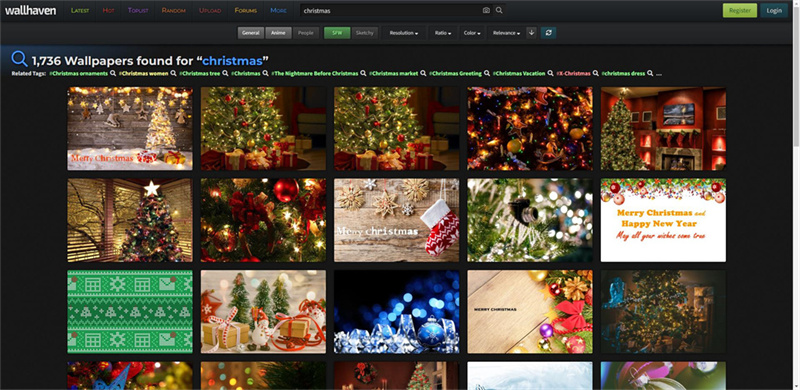Open the Hot wallpapers page
The image size is (800, 390).
[x=108, y=10]
